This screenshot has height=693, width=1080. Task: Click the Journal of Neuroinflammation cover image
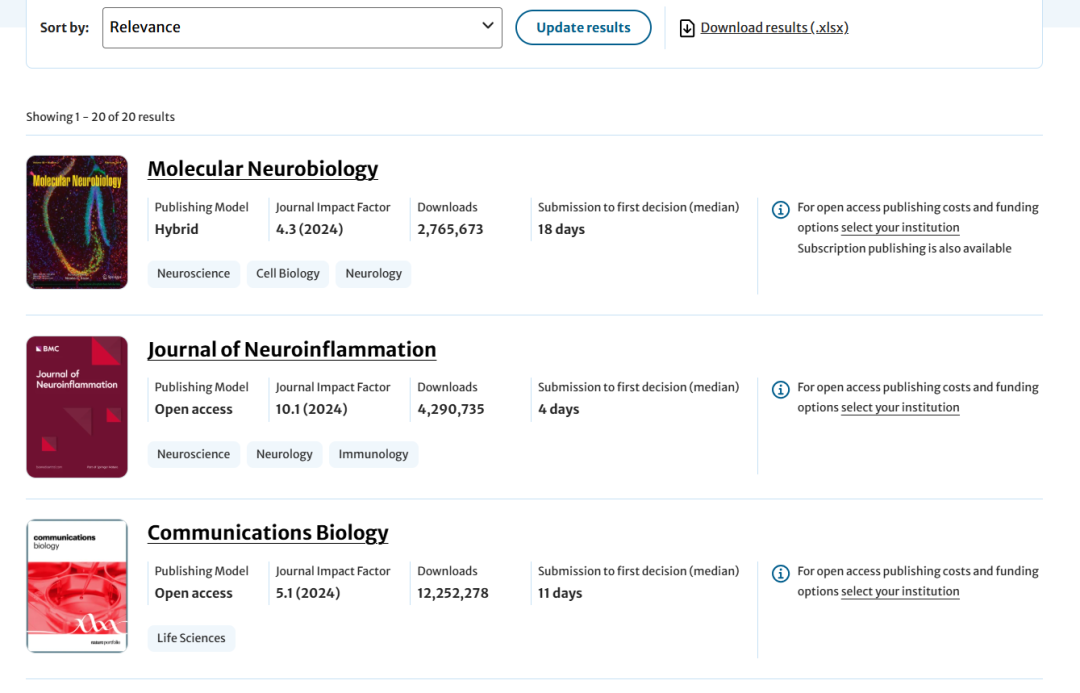tap(77, 407)
